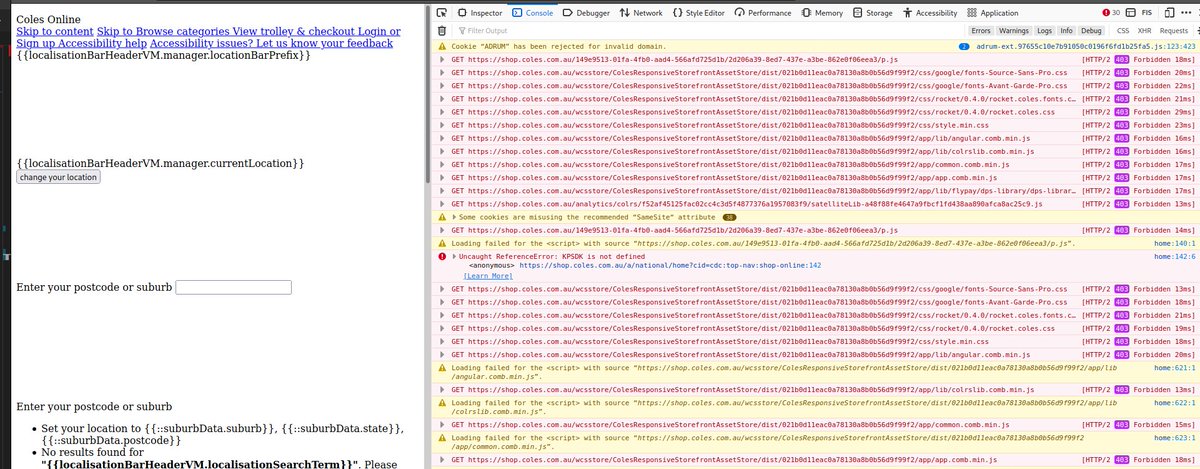Screen dimensions: 1200x469
Task: Toggle the CSS filter
Action: point(1122,30)
